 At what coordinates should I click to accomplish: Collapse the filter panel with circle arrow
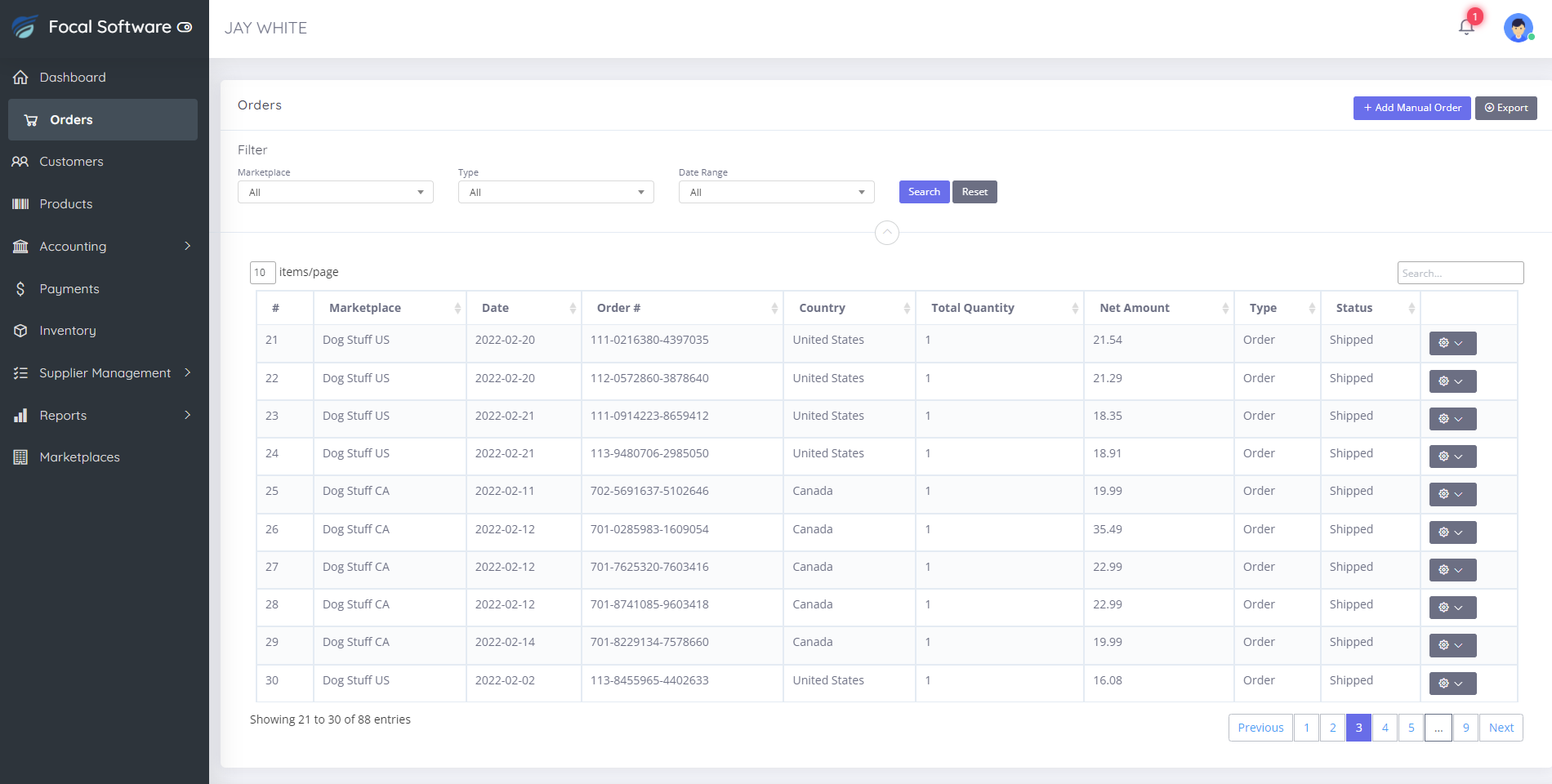coord(886,233)
